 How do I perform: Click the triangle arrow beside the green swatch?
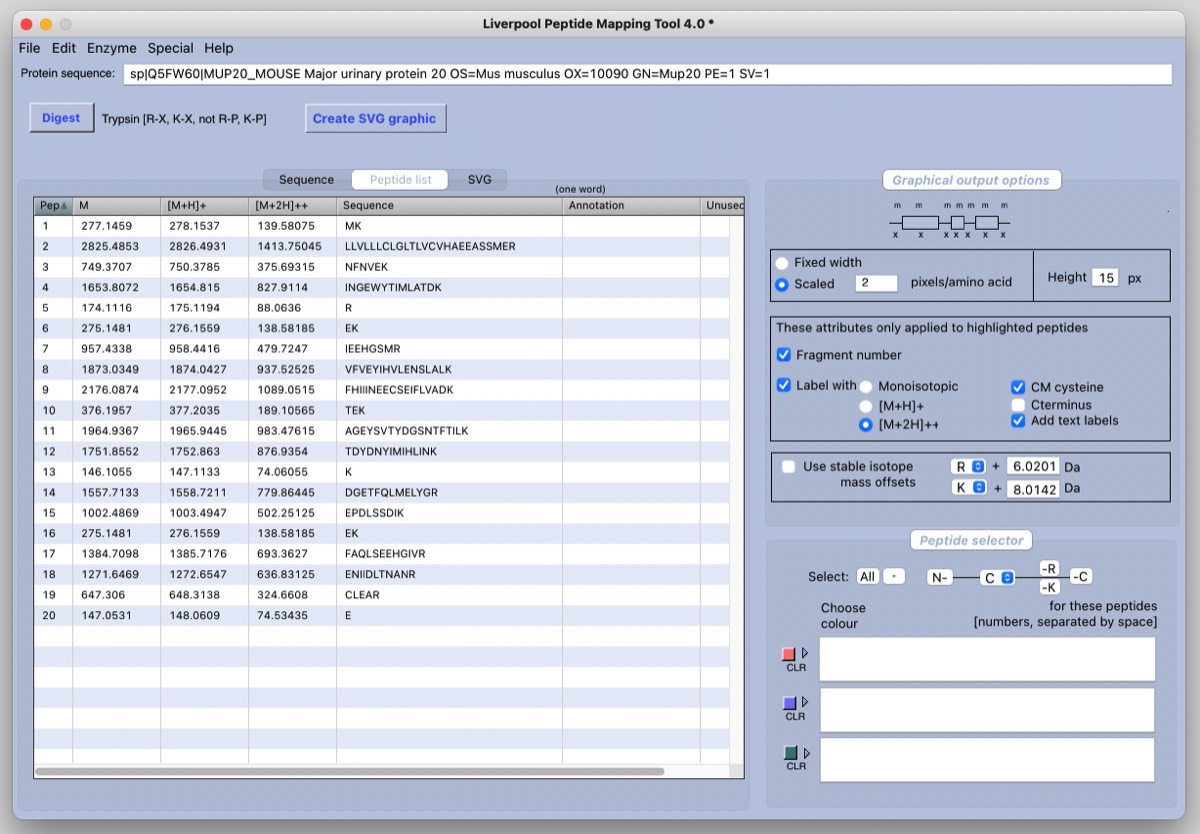coord(805,752)
